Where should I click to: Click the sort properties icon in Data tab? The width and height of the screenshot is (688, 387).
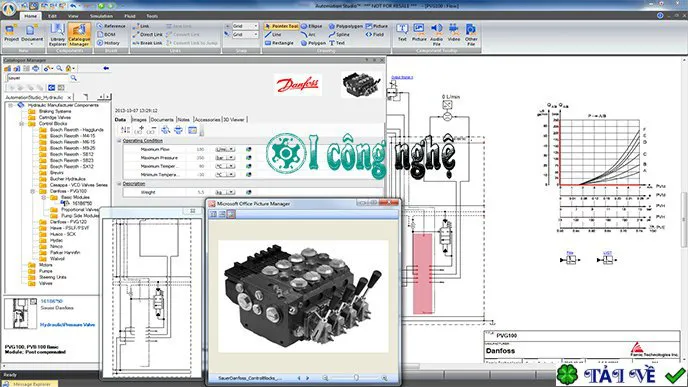(125, 130)
